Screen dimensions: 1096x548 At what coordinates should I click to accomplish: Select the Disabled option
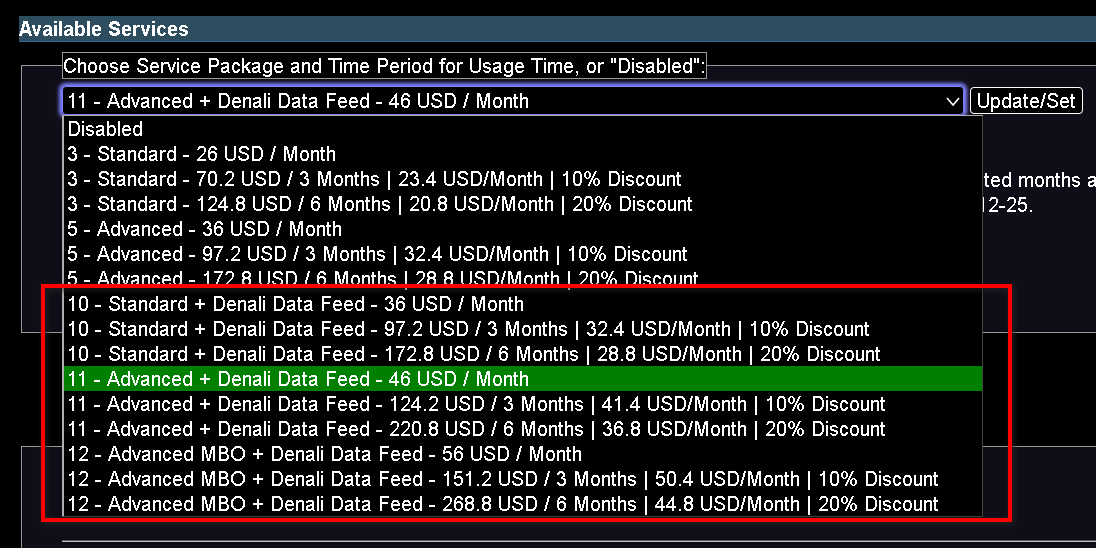click(523, 129)
